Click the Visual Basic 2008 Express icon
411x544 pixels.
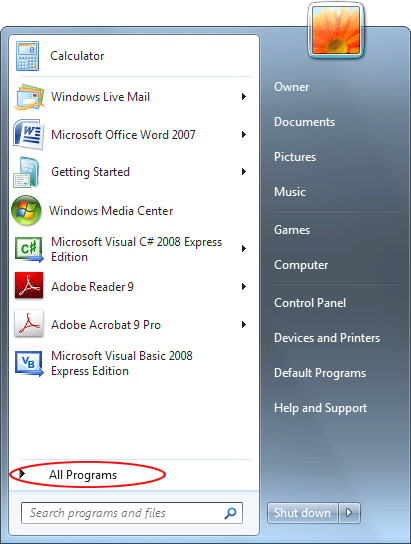pyautogui.click(x=29, y=363)
